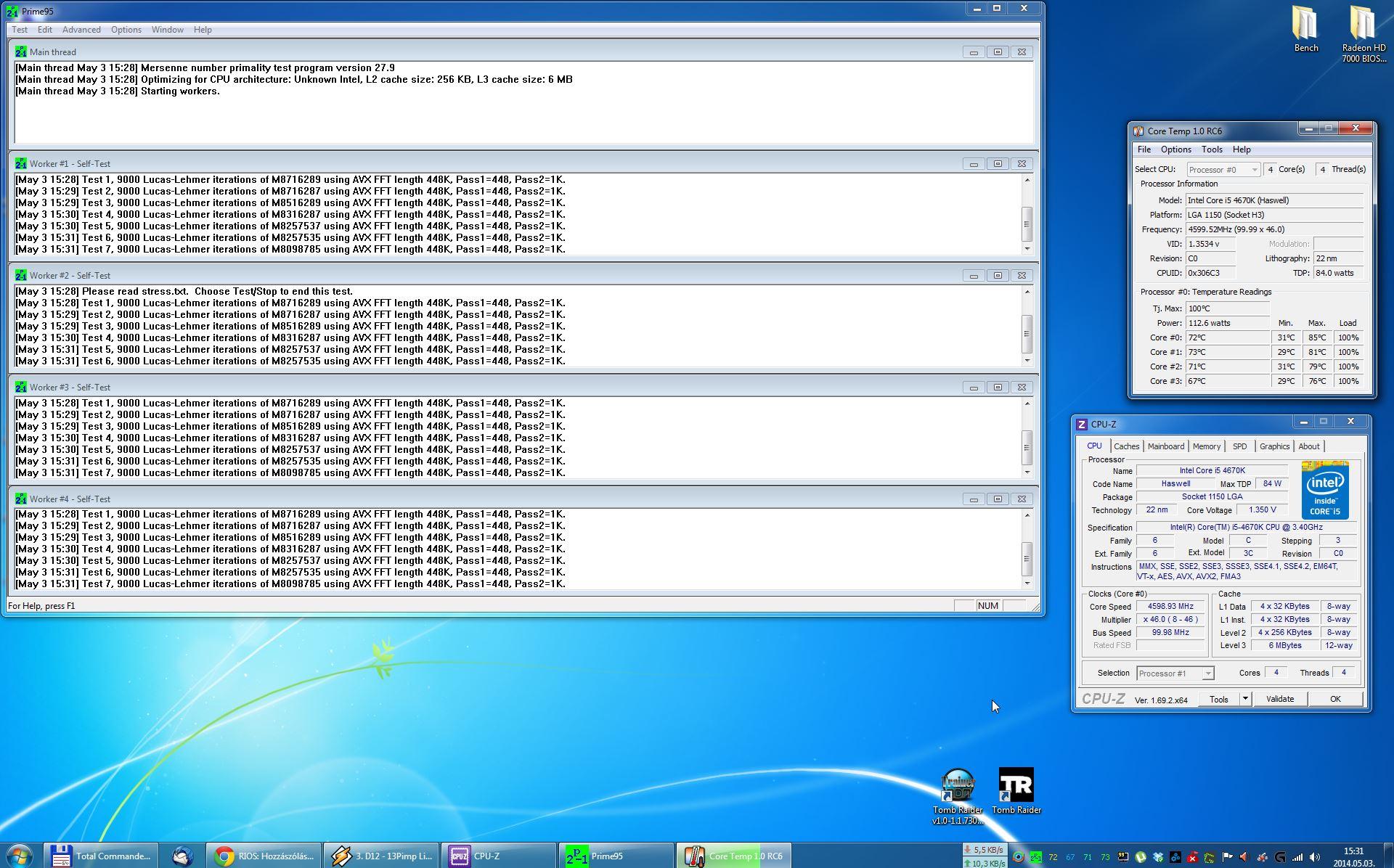1394x868 pixels.
Task: Click the network signal bars tray icon
Action: [1297, 857]
